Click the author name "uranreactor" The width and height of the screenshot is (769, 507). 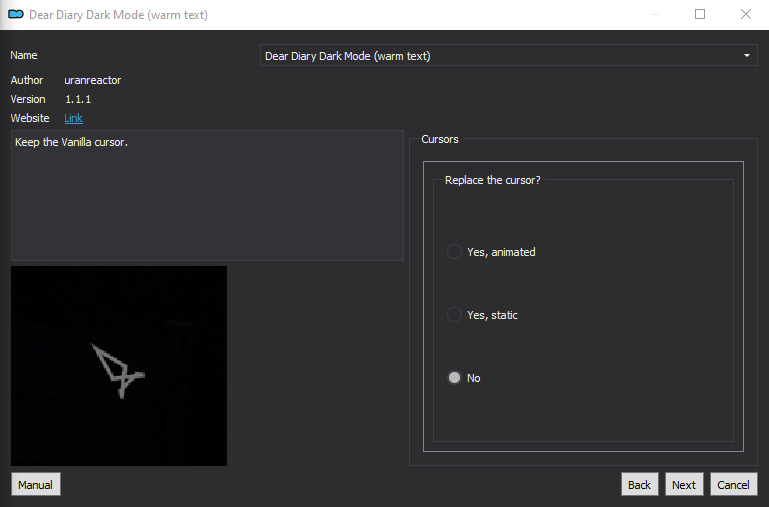click(x=93, y=80)
